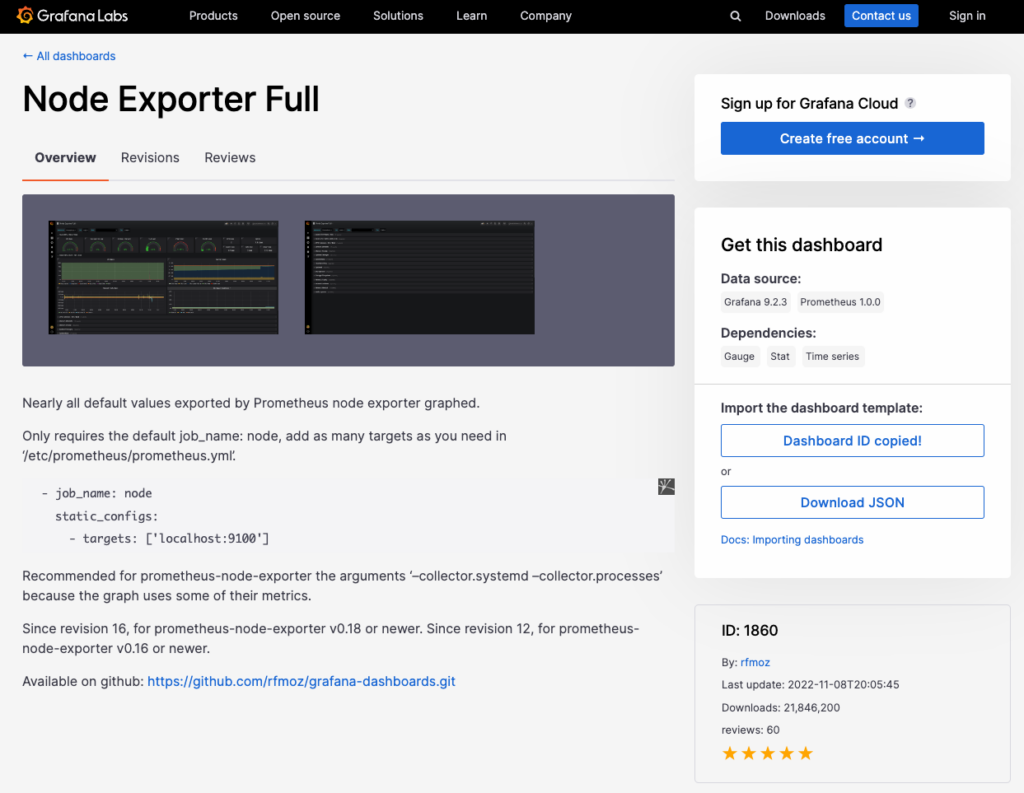
Task: Open the Solutions menu
Action: click(x=398, y=16)
